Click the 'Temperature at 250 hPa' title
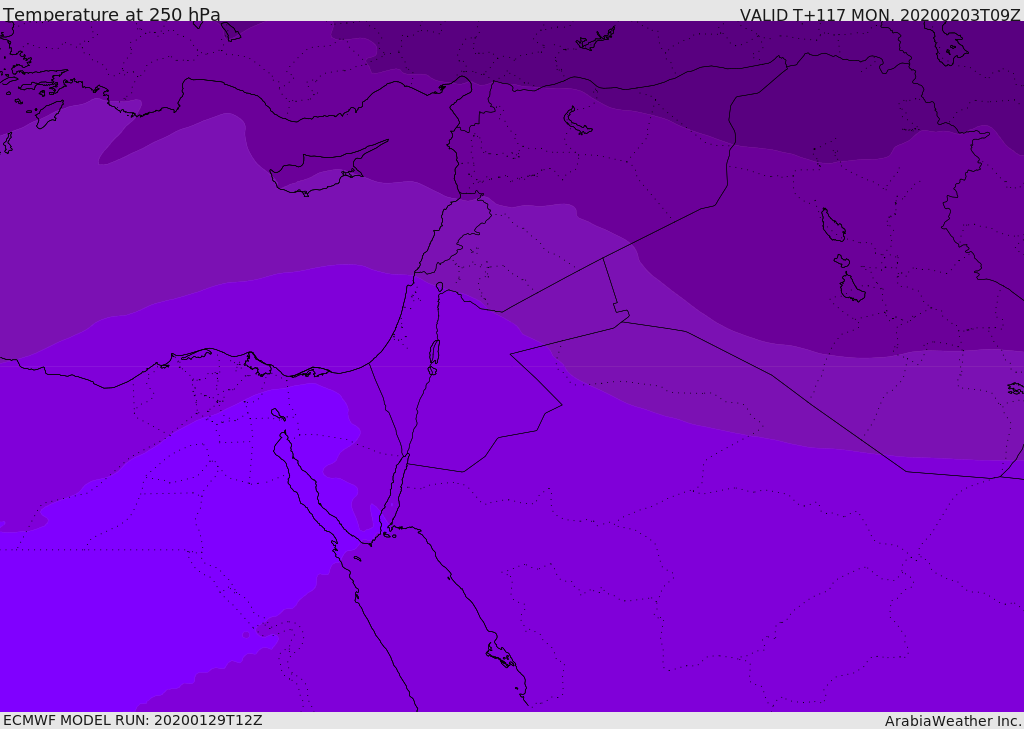1024x729 pixels. 112,14
